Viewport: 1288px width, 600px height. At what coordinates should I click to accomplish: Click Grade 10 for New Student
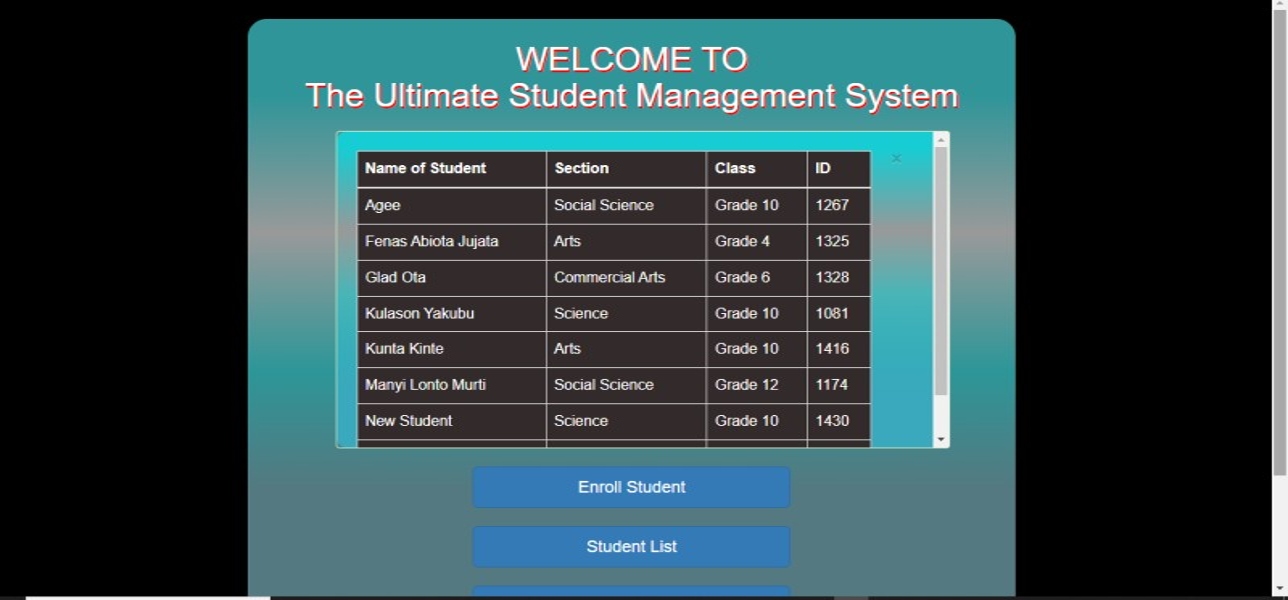[746, 420]
